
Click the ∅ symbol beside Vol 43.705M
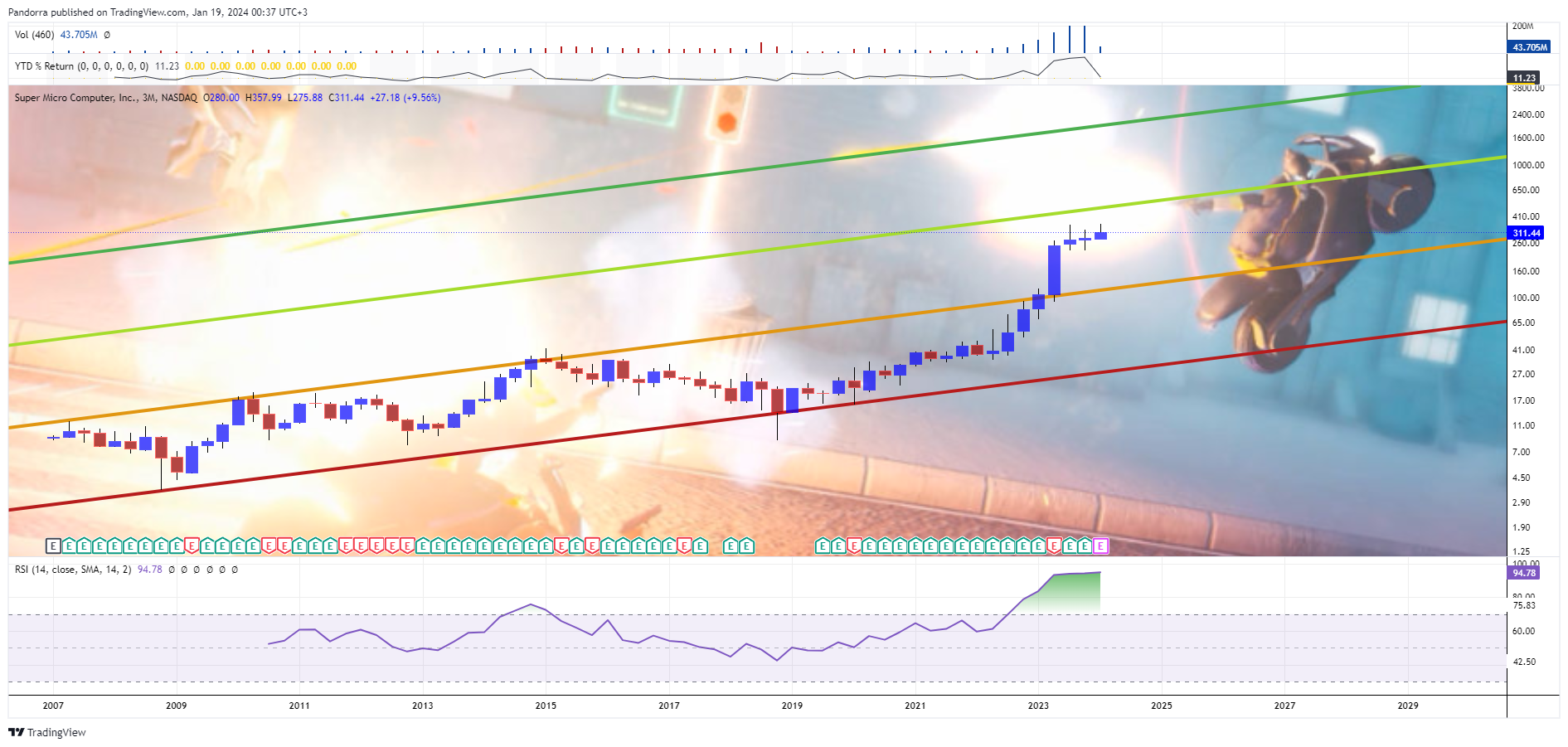(x=107, y=35)
